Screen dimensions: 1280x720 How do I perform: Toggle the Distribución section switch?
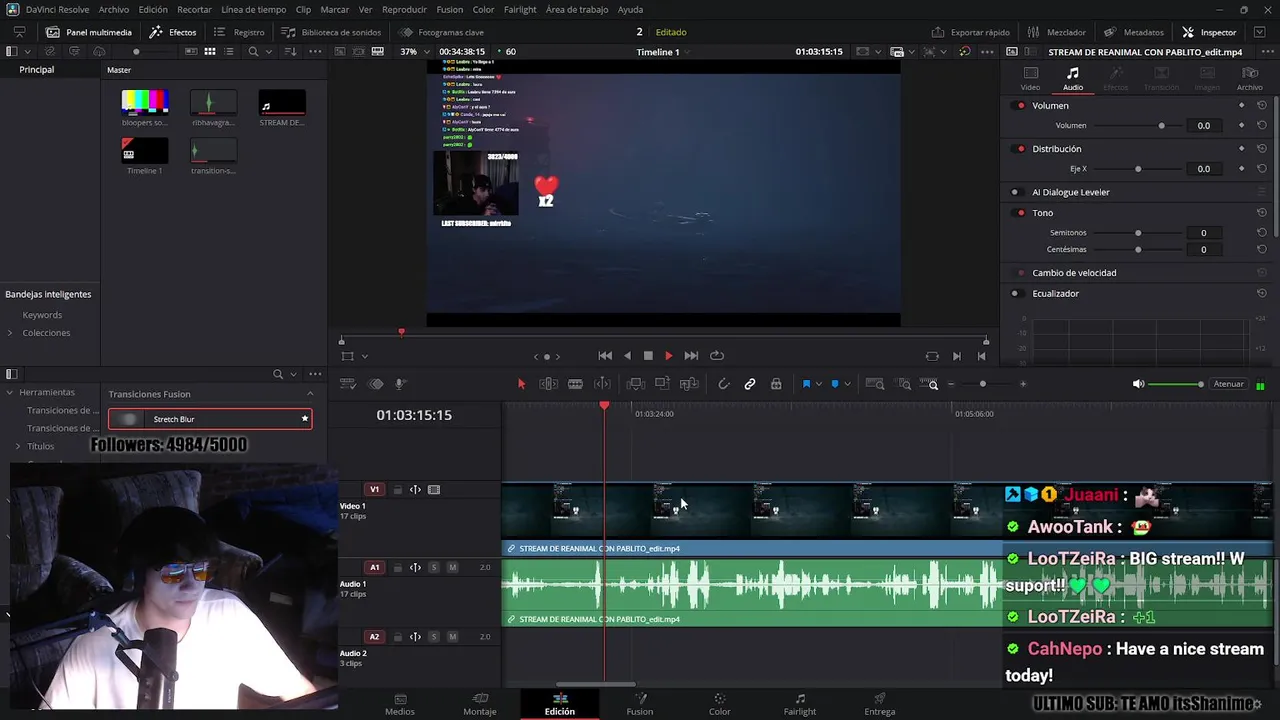point(1020,149)
